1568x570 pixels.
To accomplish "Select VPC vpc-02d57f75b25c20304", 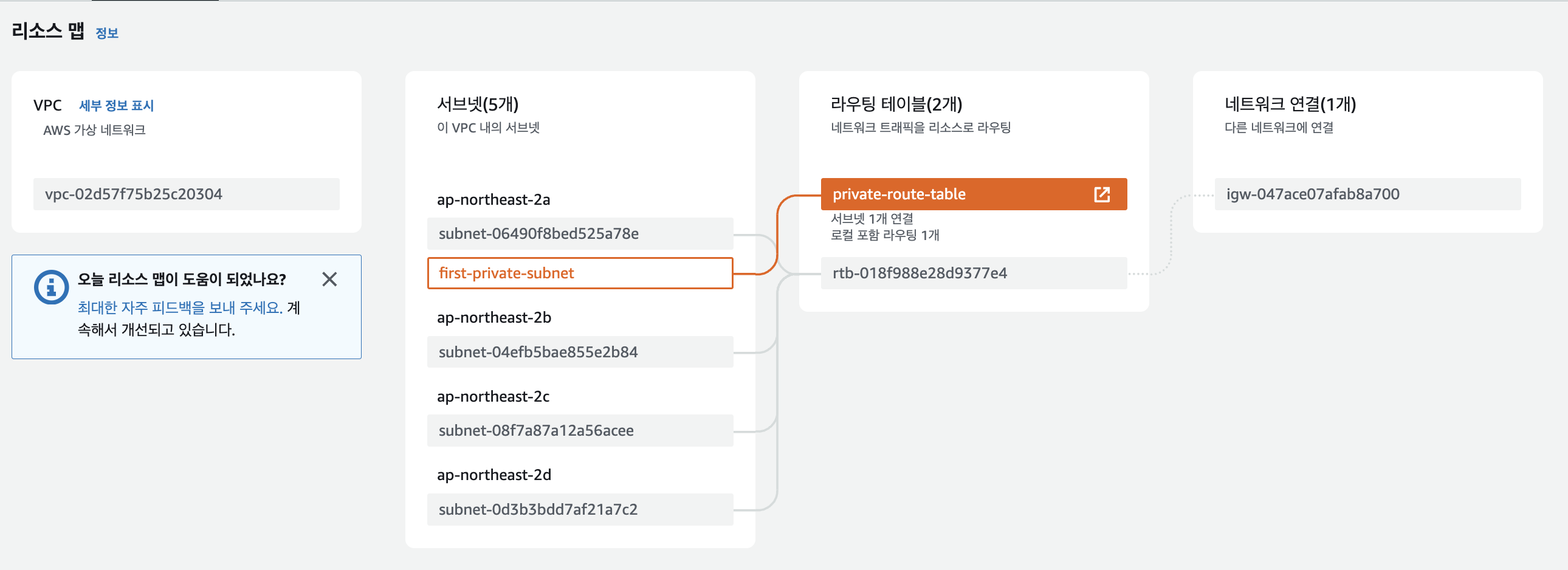I will (x=185, y=194).
